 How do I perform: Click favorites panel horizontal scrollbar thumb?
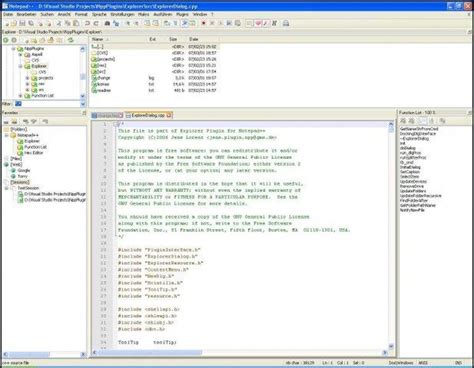pos(29,354)
